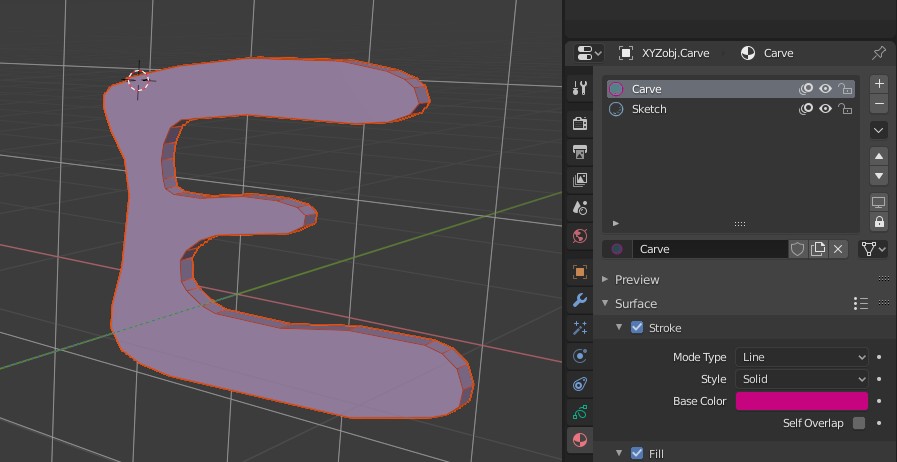The image size is (897, 462).
Task: Open the World properties tab
Action: (x=579, y=237)
